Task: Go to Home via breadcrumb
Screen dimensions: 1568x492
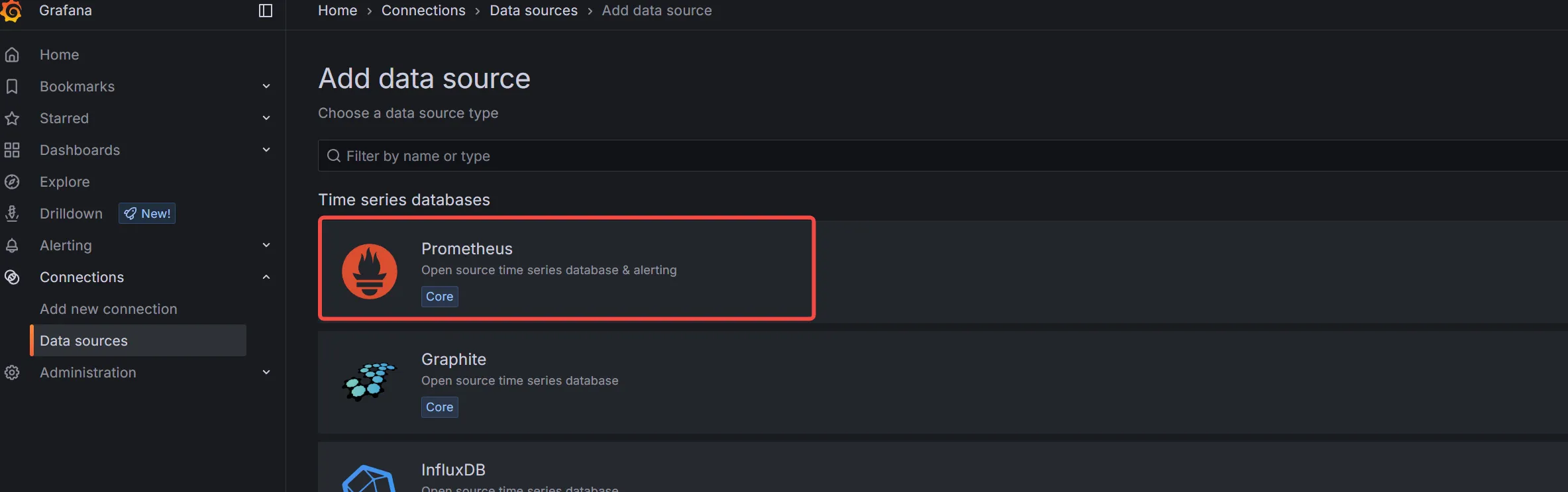Action: click(x=338, y=11)
